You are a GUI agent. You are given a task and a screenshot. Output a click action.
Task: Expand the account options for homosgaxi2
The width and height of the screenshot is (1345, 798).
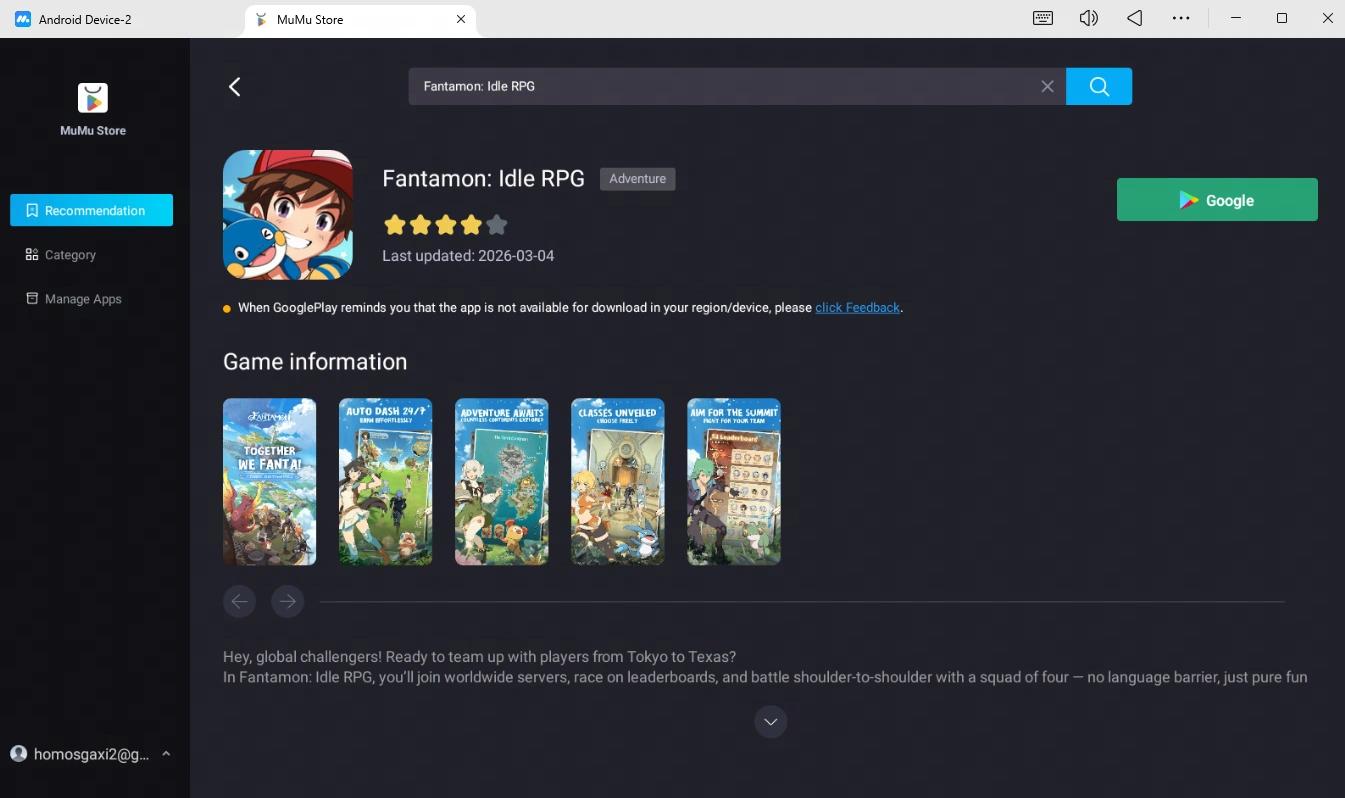click(x=165, y=753)
